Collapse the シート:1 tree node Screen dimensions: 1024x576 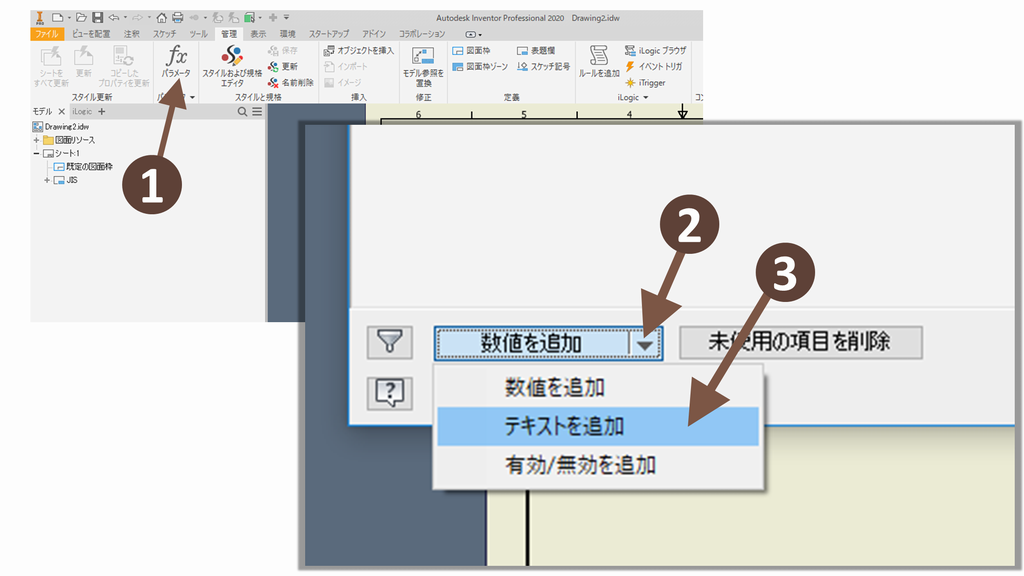point(36,153)
